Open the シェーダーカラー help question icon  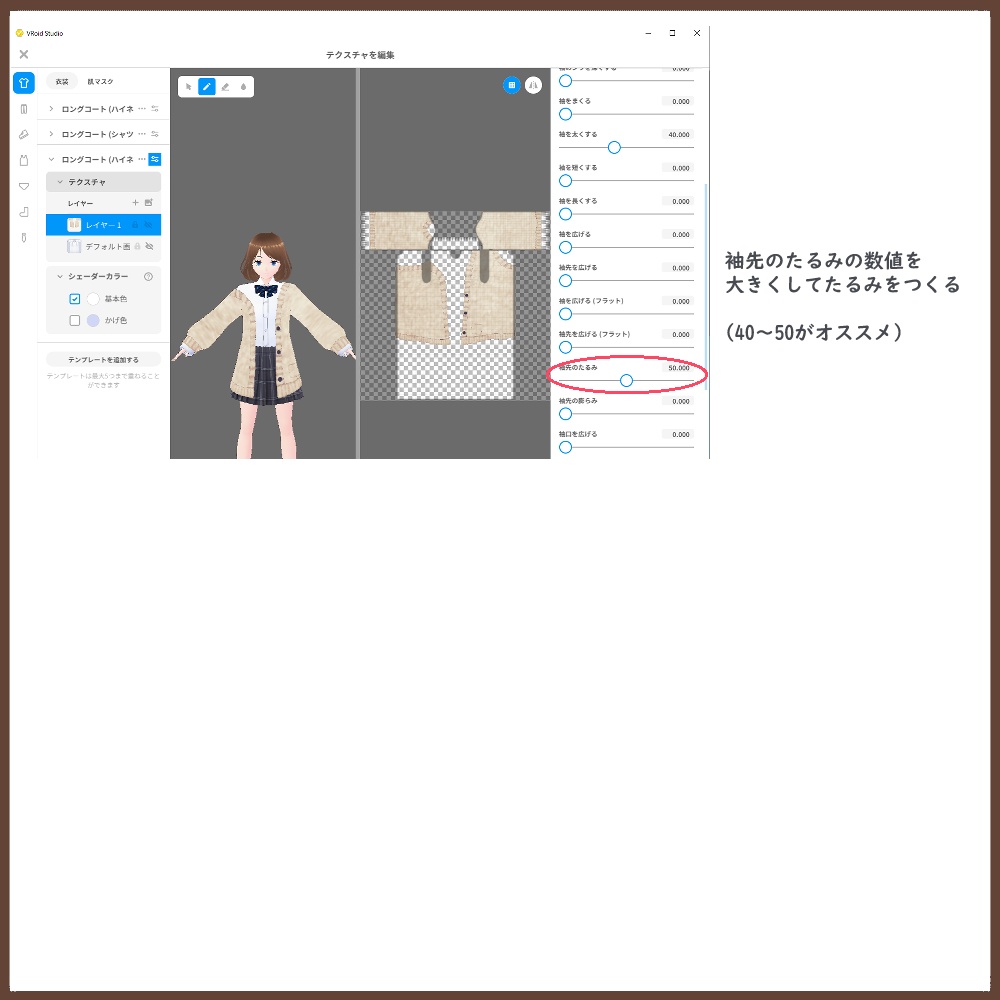point(149,277)
